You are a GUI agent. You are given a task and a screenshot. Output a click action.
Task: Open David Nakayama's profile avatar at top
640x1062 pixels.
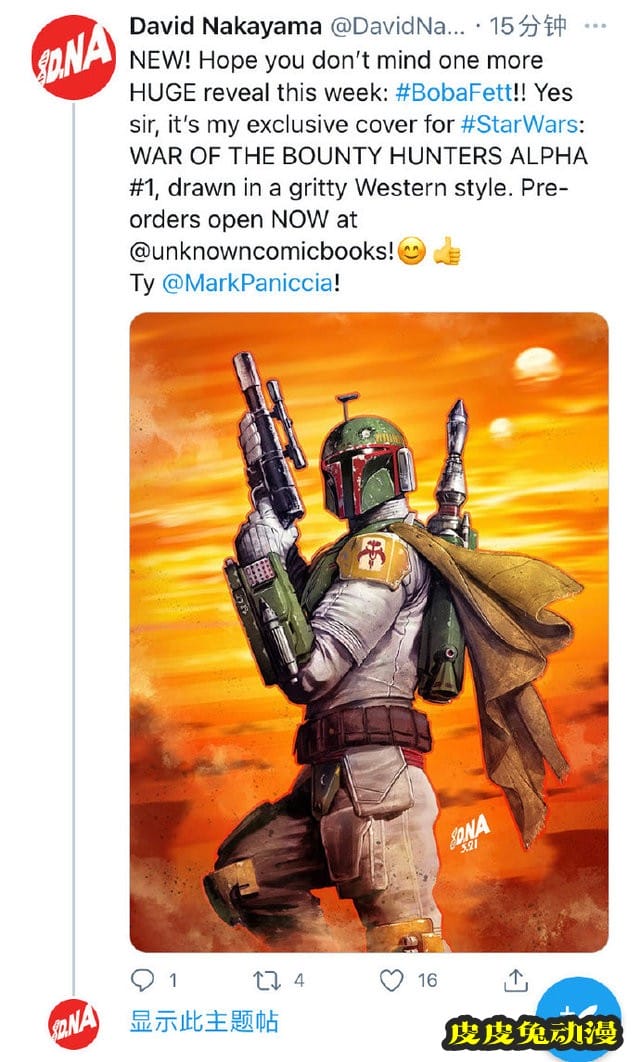tap(73, 58)
